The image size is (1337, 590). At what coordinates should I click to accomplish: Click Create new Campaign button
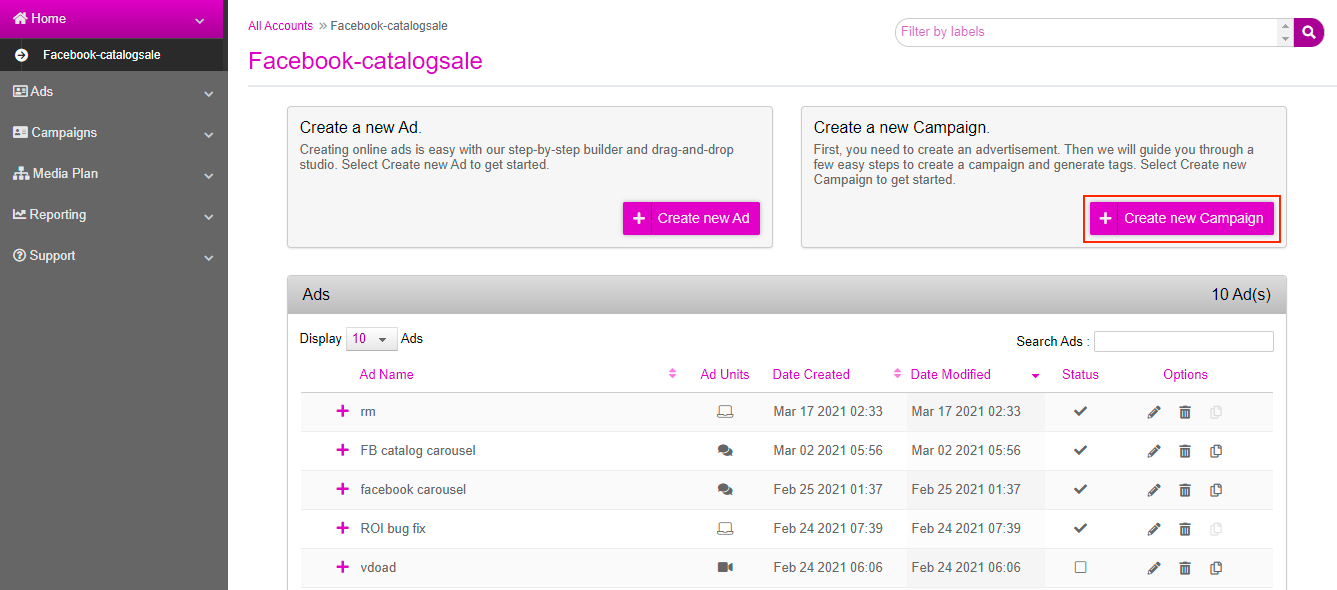1182,218
